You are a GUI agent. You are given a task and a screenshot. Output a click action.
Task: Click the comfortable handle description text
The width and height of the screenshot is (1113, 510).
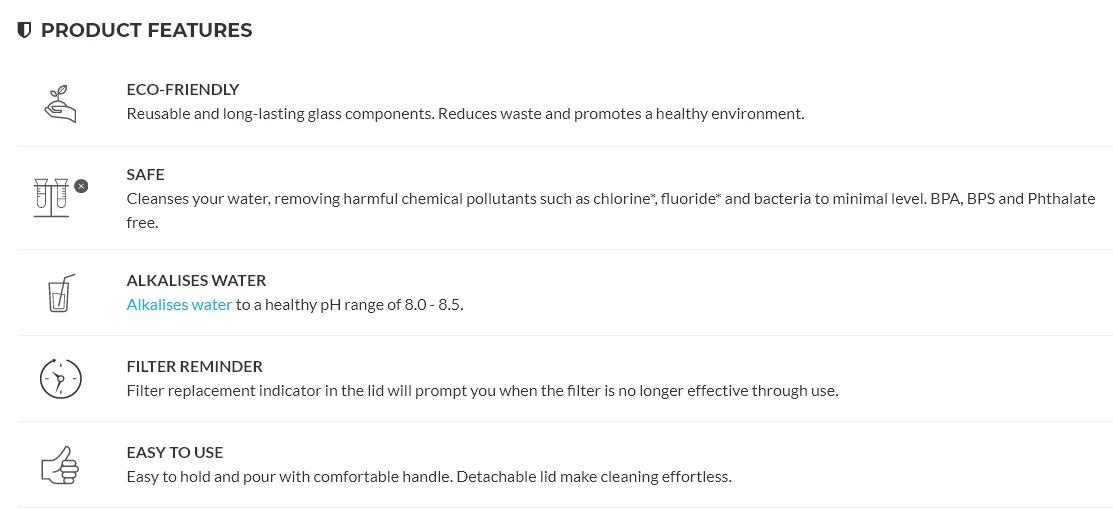(429, 476)
